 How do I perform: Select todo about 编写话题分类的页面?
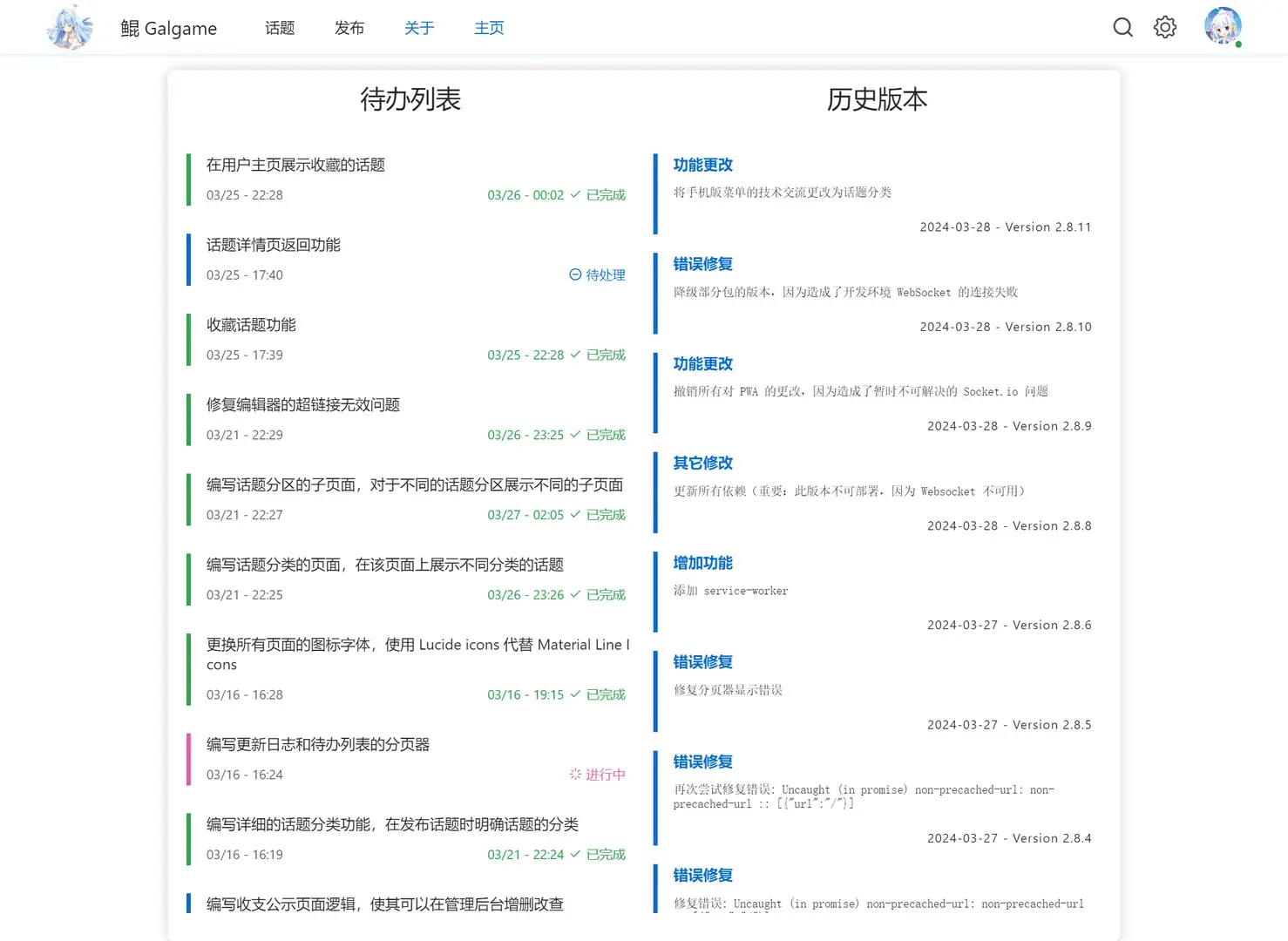385,565
